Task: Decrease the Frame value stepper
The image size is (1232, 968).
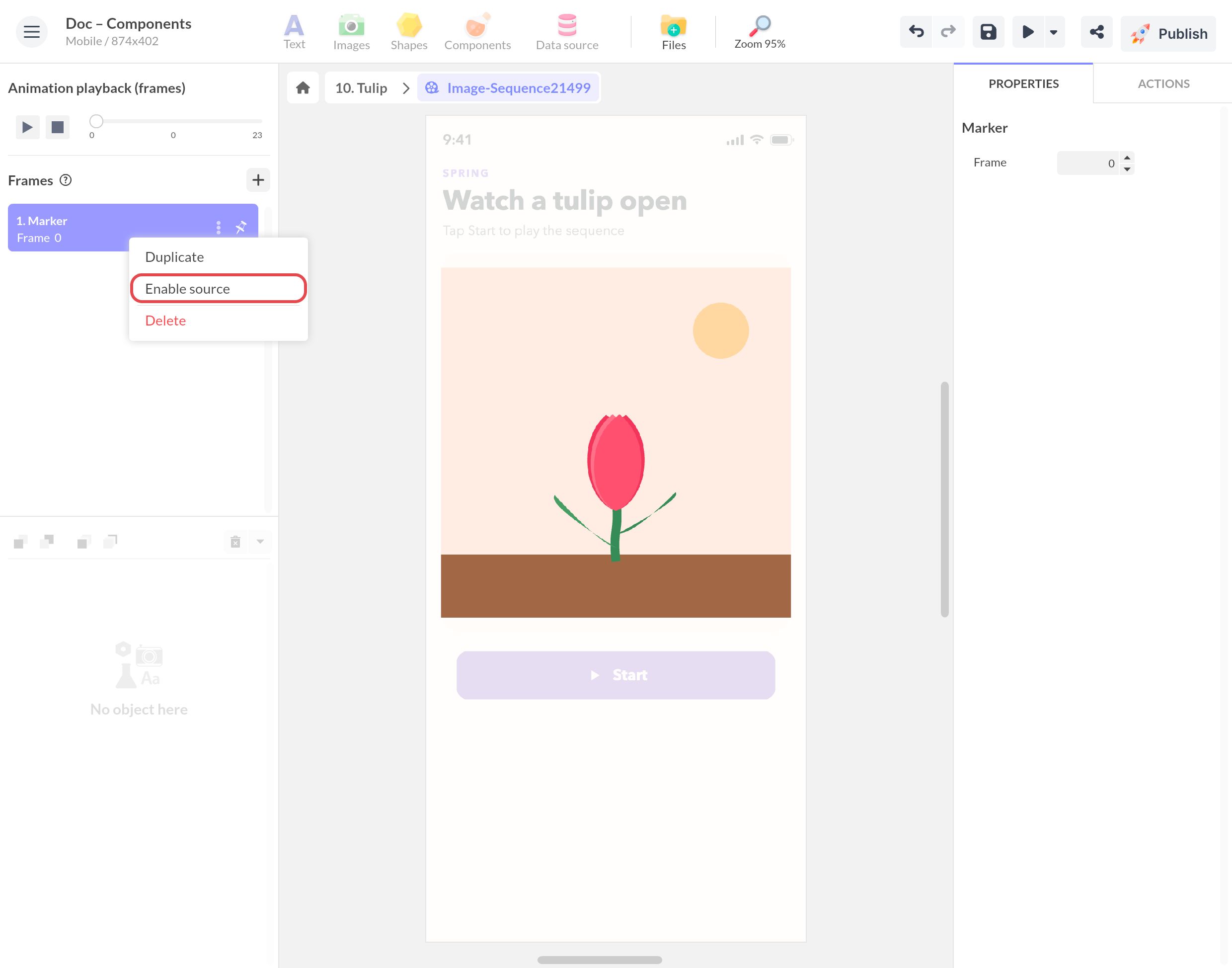Action: [x=1127, y=169]
